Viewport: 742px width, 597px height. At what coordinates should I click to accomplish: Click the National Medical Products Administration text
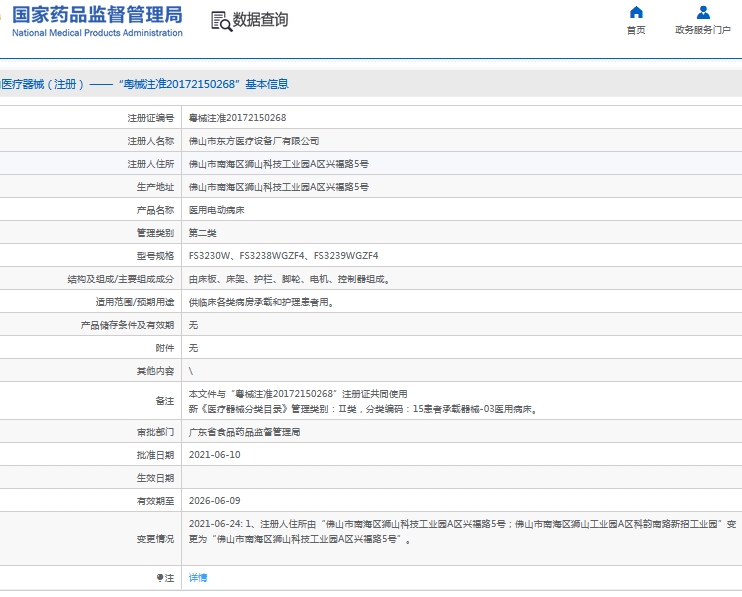point(97,33)
